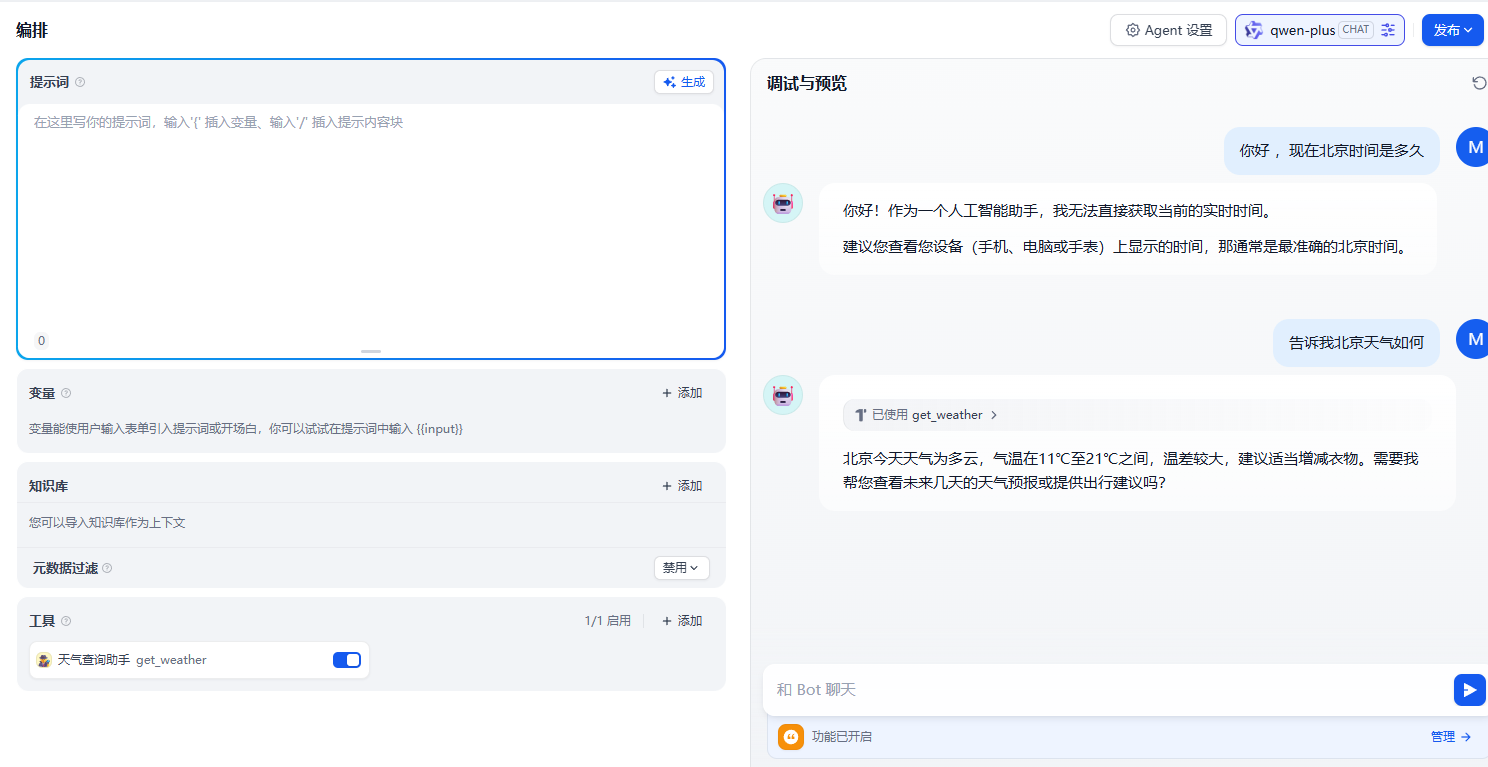The image size is (1488, 767).
Task: Click the help icon beside 提示词
Action: click(80, 83)
